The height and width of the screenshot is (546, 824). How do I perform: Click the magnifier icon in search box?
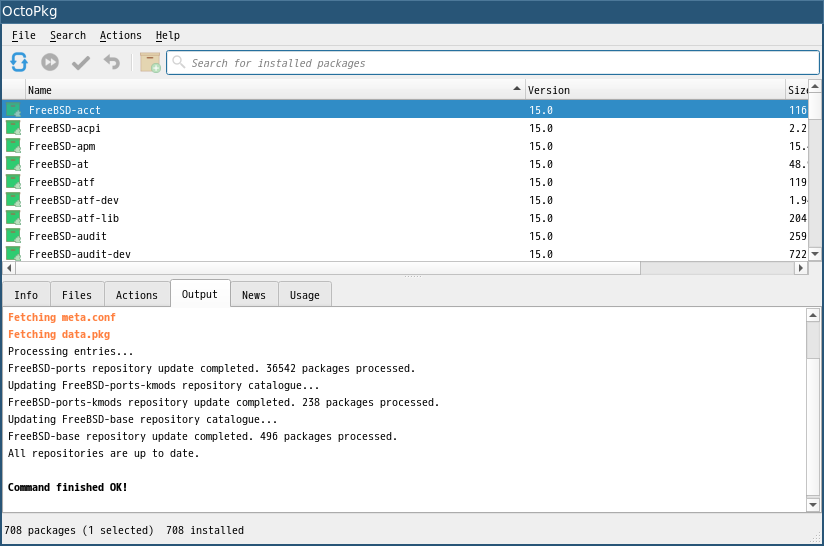pyautogui.click(x=179, y=62)
